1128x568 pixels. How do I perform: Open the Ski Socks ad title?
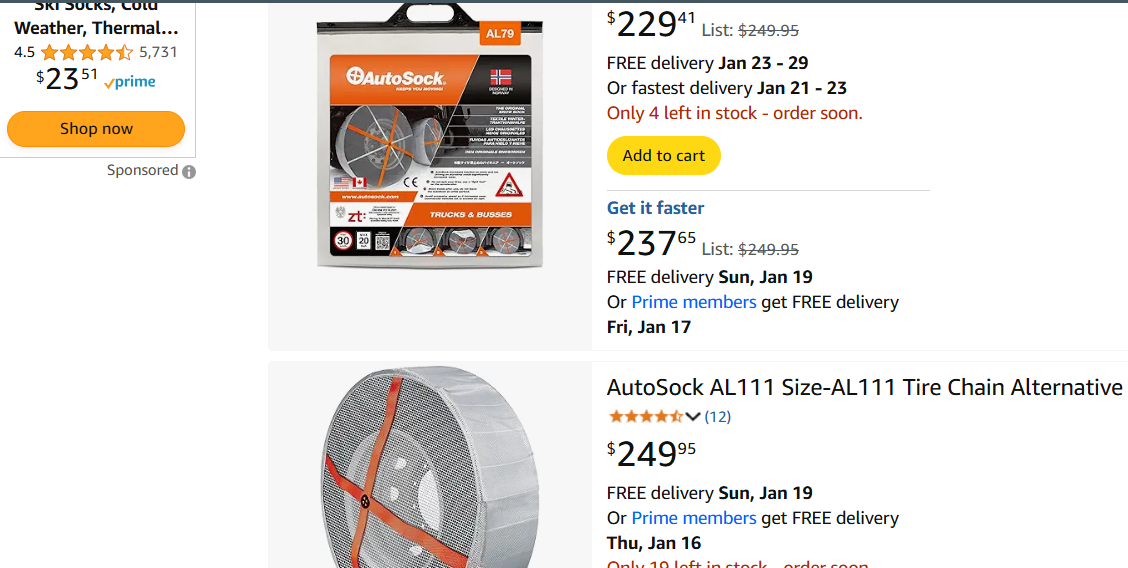point(96,19)
